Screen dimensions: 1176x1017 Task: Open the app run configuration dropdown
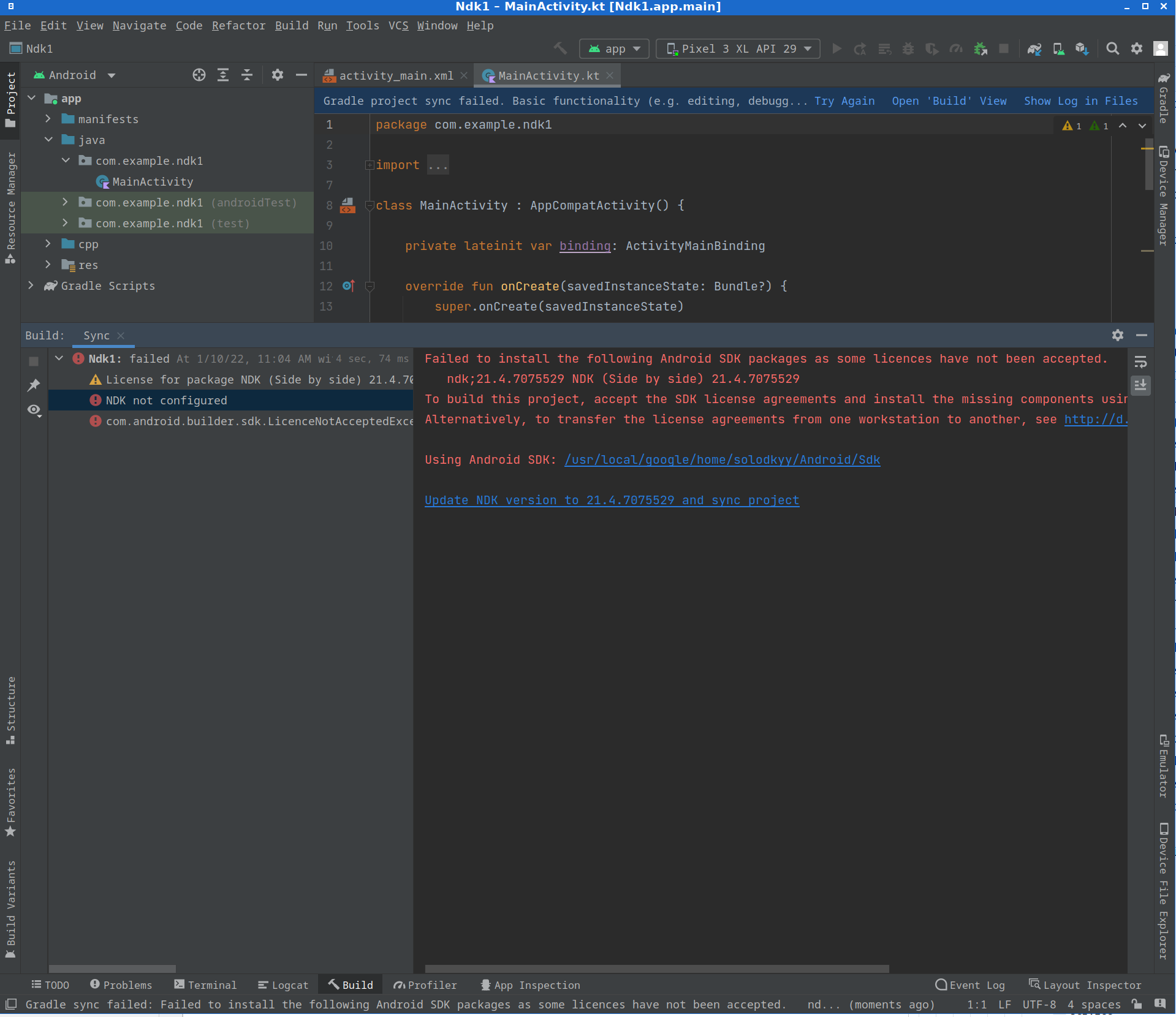614,49
